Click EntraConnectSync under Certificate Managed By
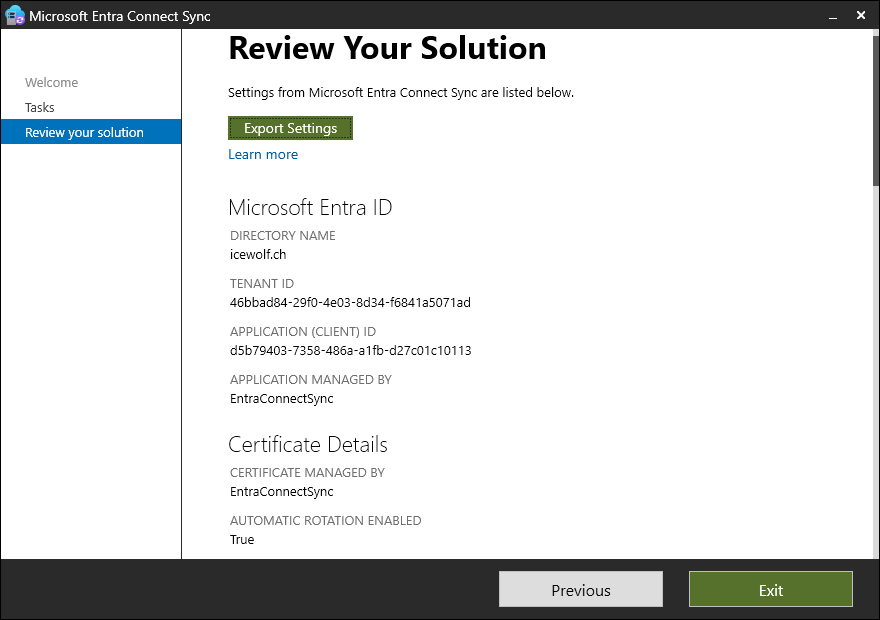This screenshot has height=620, width=880. tap(282, 492)
